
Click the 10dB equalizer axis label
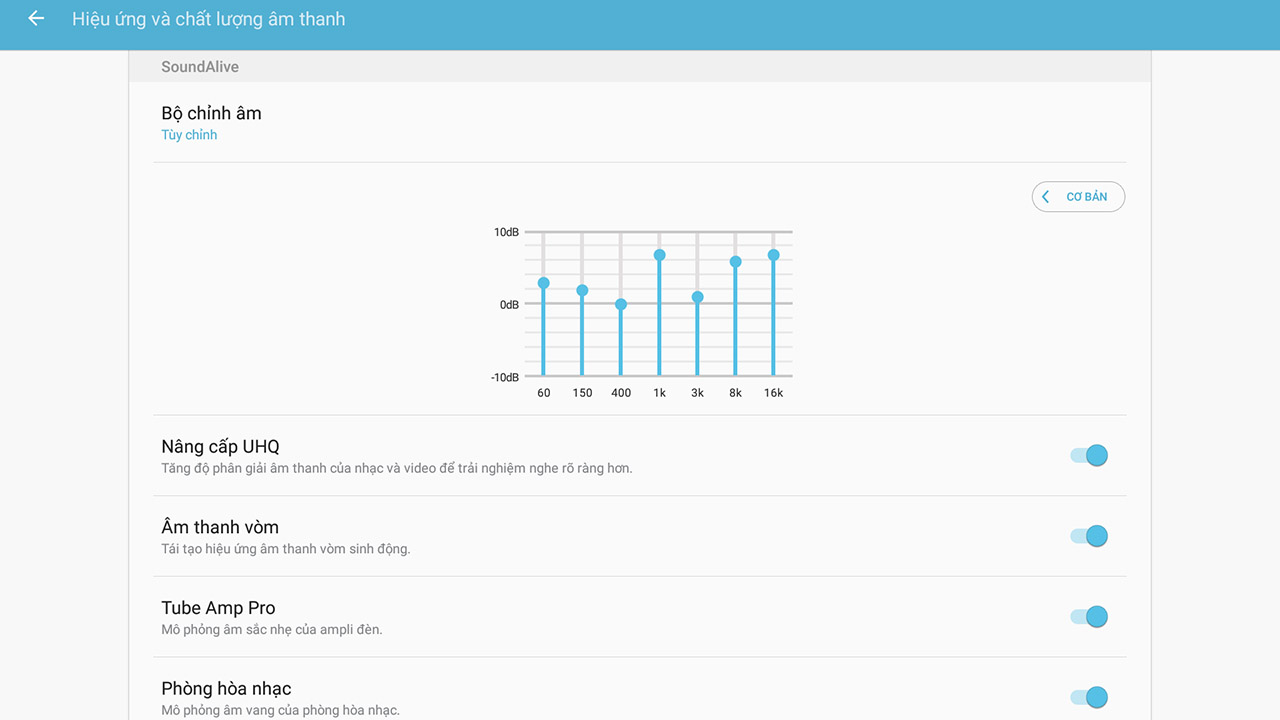coord(506,232)
